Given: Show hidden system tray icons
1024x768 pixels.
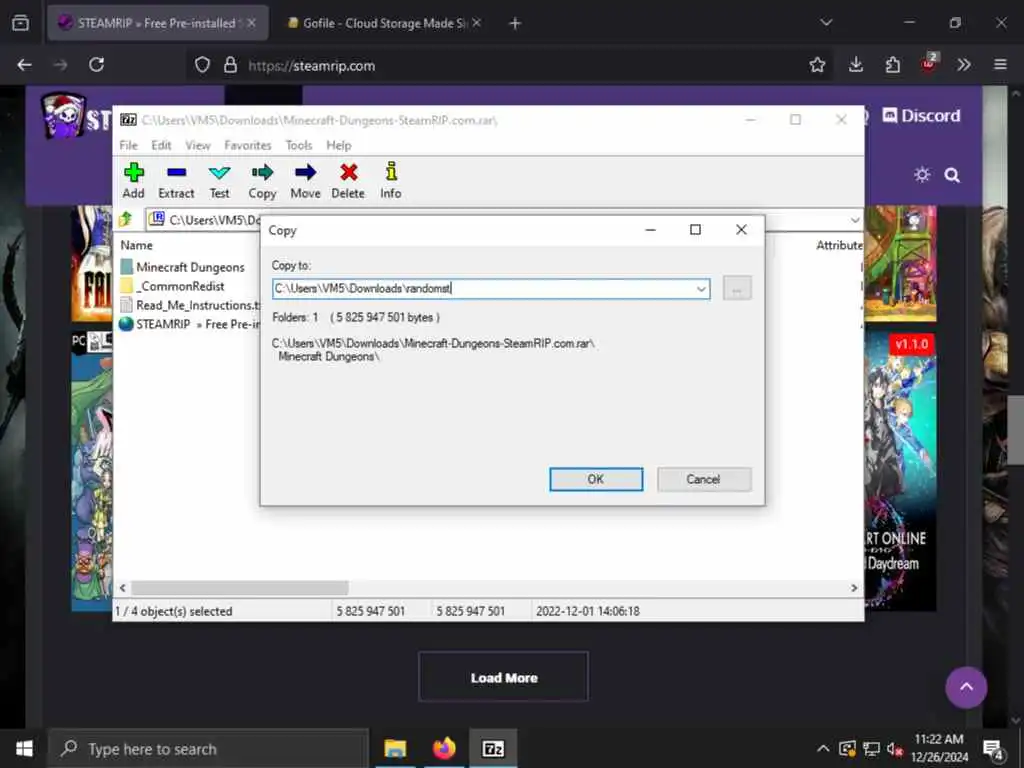Looking at the screenshot, I should (823, 748).
